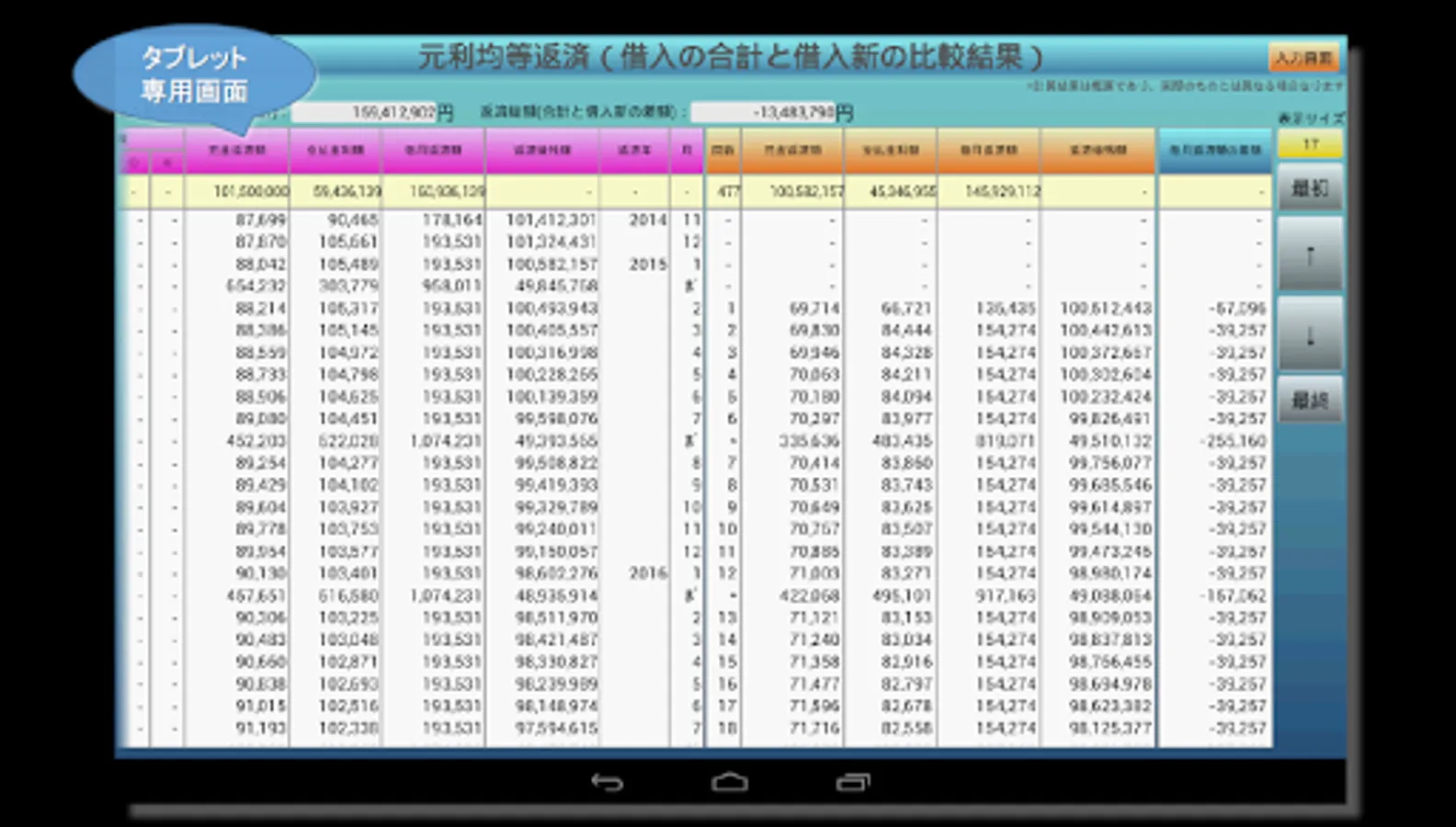Click the タブレット専用画面 speech bubble
Screen dimensions: 1456x827
coord(194,75)
